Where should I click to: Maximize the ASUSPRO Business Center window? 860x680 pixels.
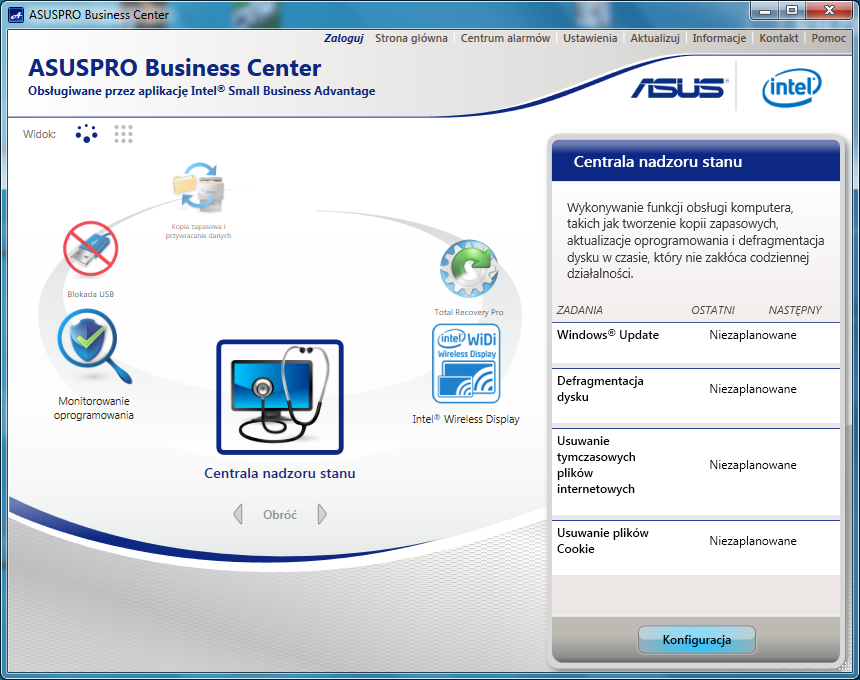point(791,10)
